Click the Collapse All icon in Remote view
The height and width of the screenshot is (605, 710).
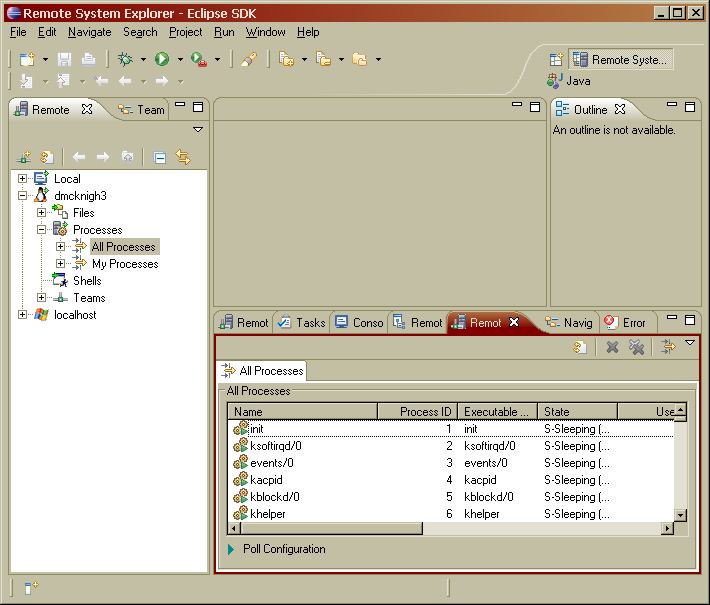(x=159, y=157)
